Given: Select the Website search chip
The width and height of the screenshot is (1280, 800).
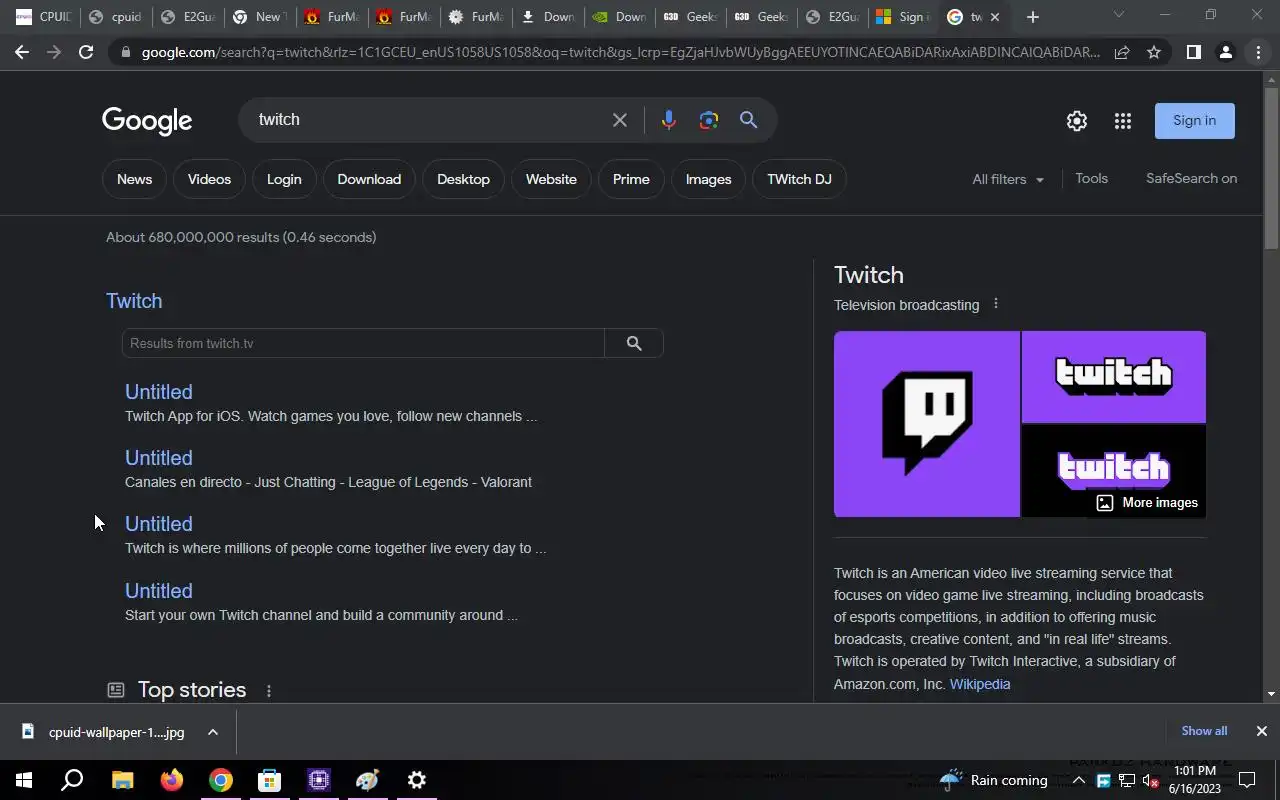Looking at the screenshot, I should pos(551,179).
